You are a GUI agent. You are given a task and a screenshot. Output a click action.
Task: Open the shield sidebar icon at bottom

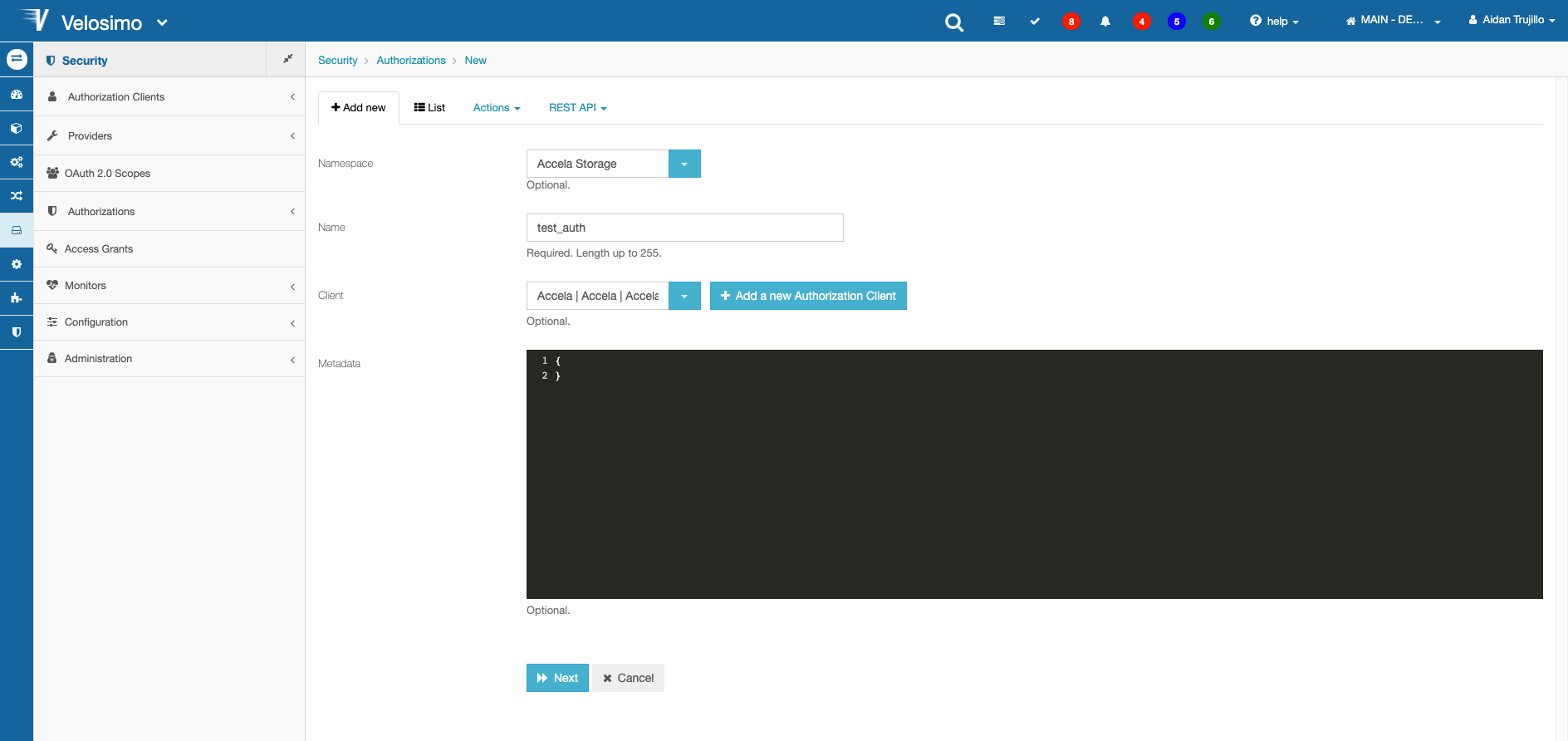[17, 331]
